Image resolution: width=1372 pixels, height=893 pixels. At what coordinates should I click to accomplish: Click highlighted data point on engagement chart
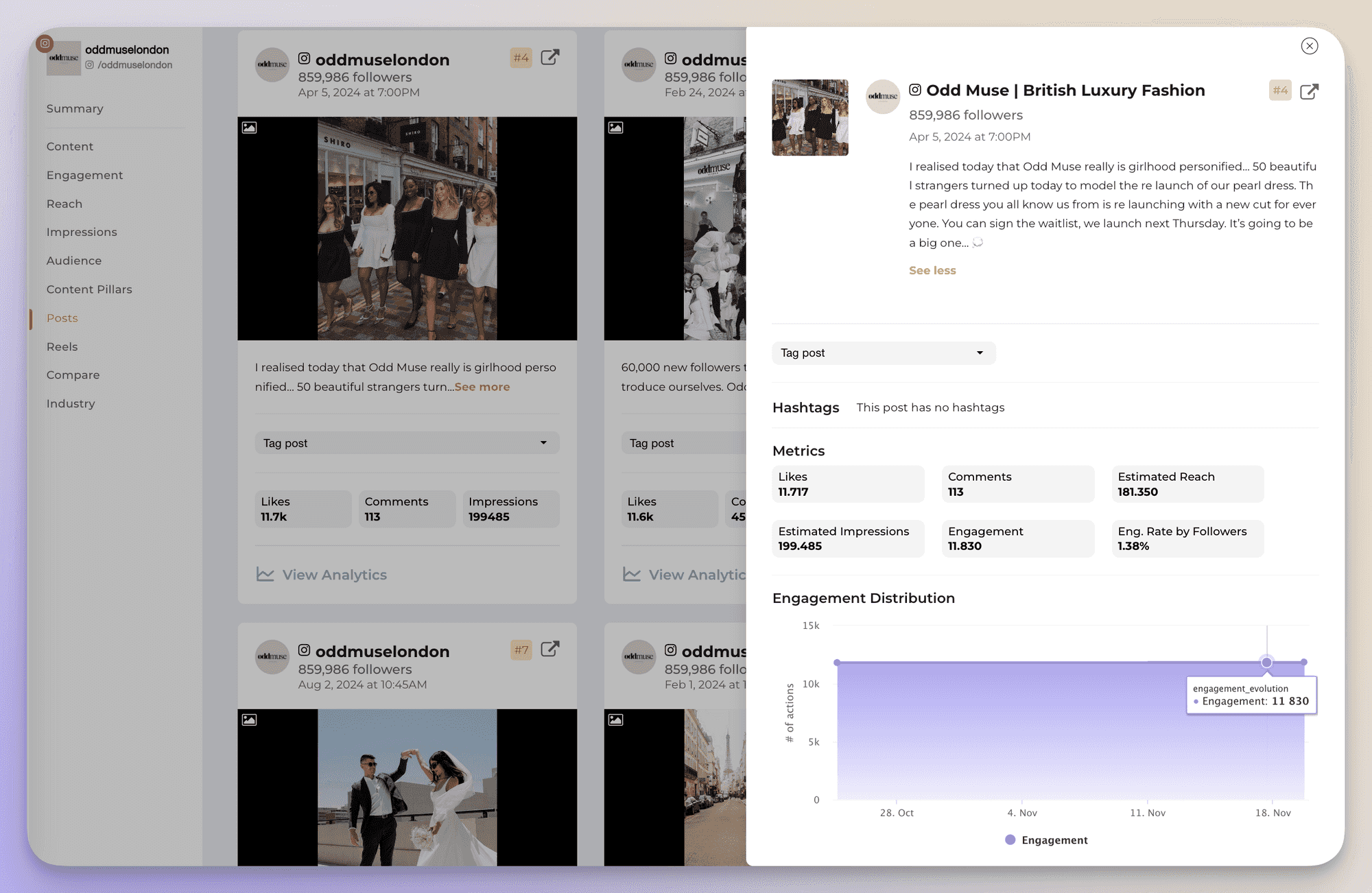pos(1266,662)
